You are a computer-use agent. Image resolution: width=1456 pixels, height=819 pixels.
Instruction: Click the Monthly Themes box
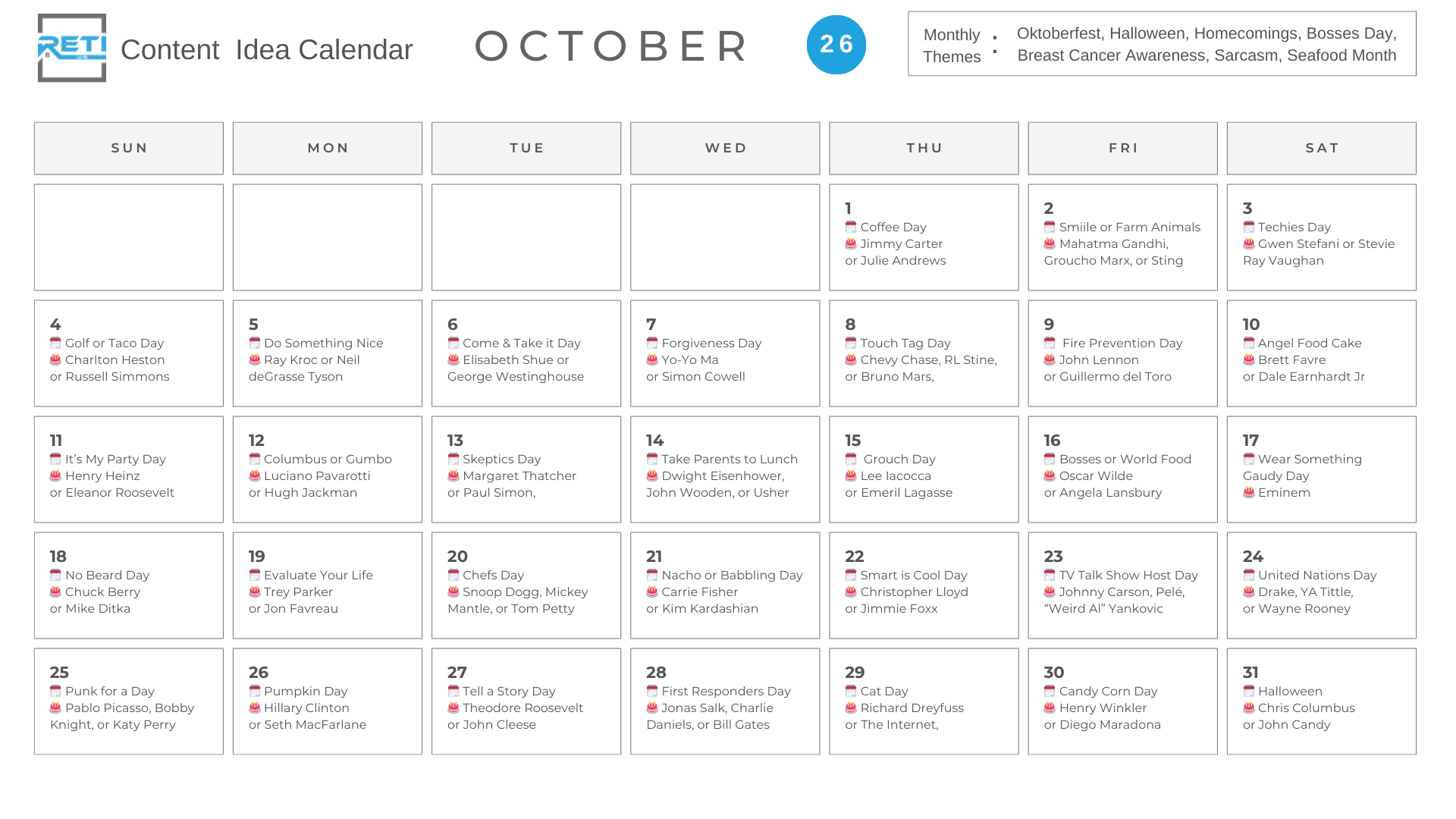1161,44
